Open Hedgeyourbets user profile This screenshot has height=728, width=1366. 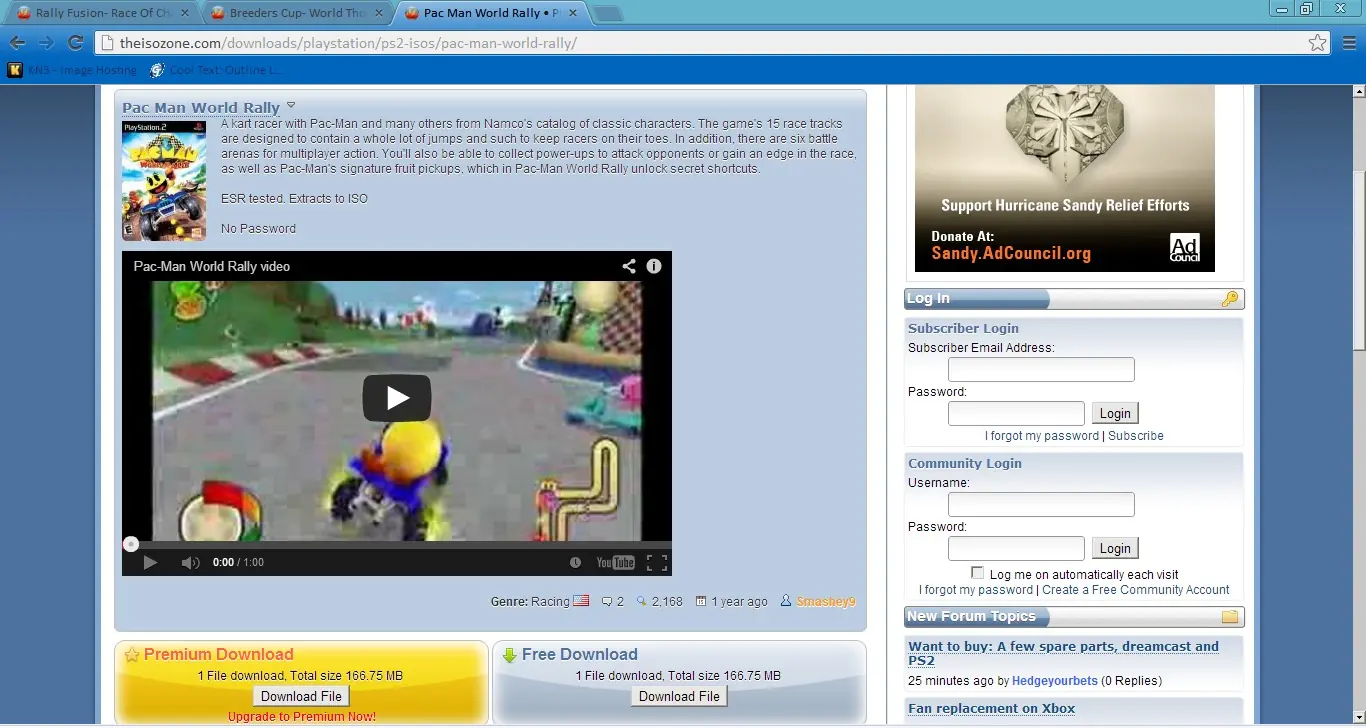(1055, 681)
